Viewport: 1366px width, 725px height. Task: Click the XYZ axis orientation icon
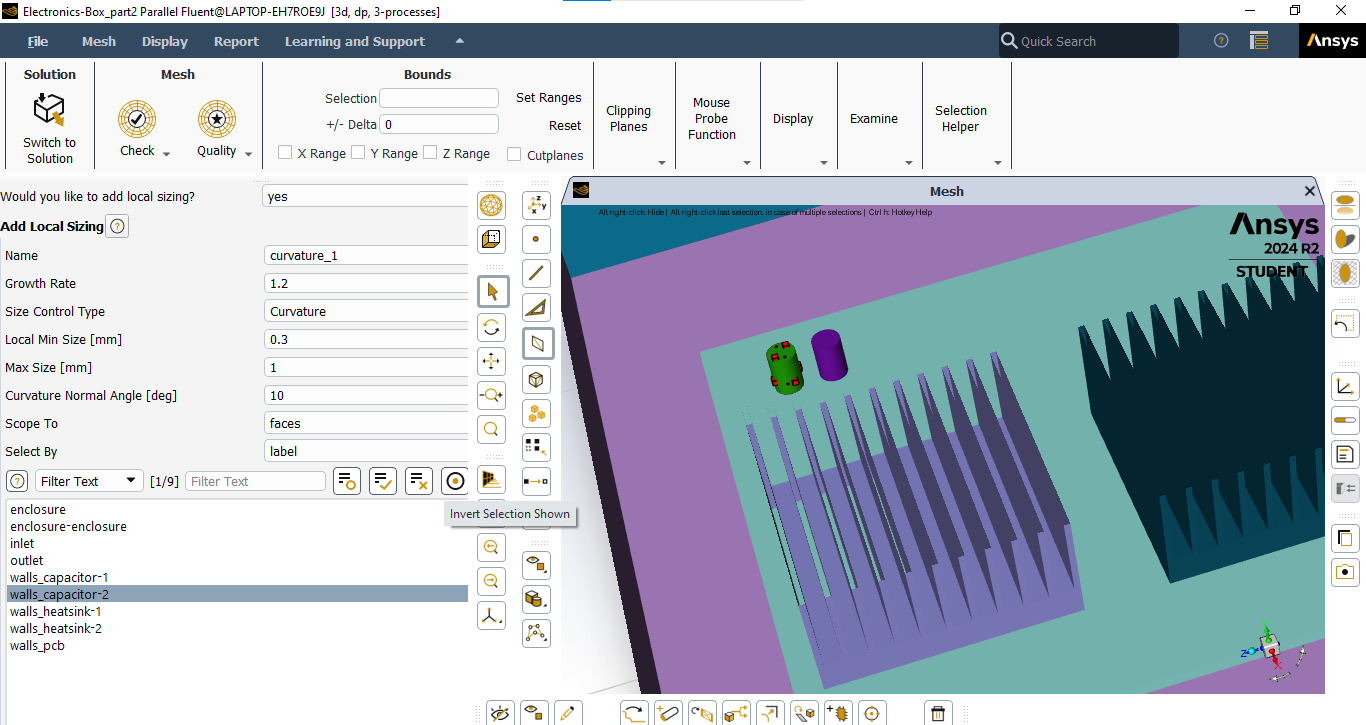537,206
